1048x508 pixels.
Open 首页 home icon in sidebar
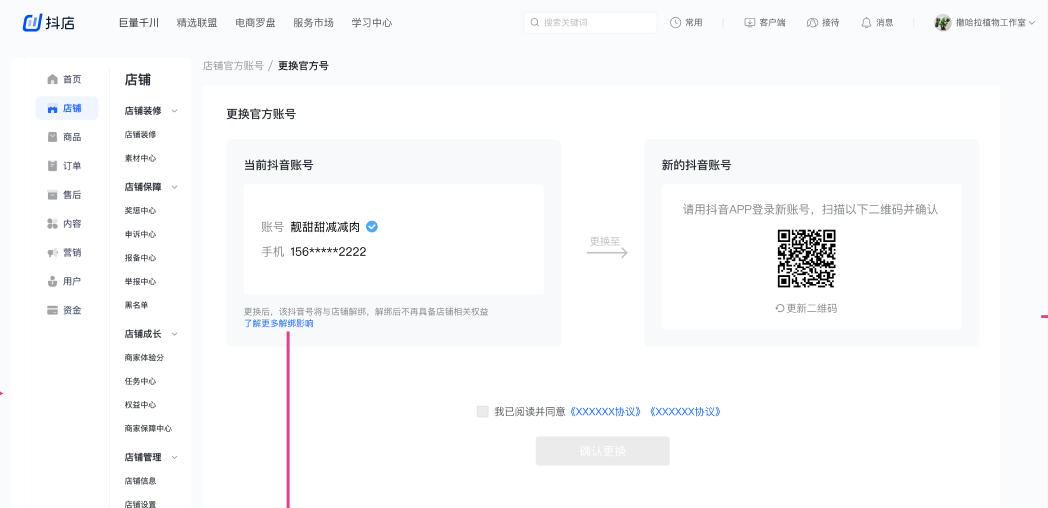point(53,79)
